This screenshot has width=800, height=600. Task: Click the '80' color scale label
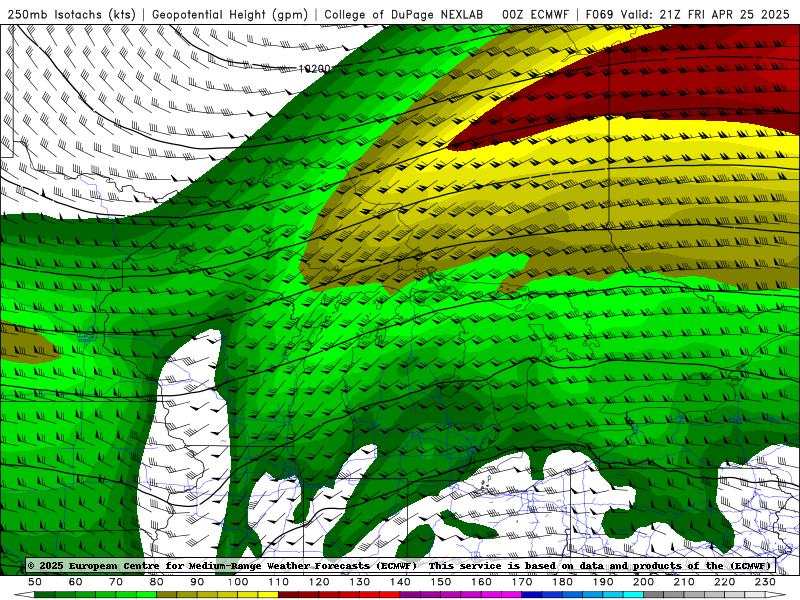click(x=156, y=582)
